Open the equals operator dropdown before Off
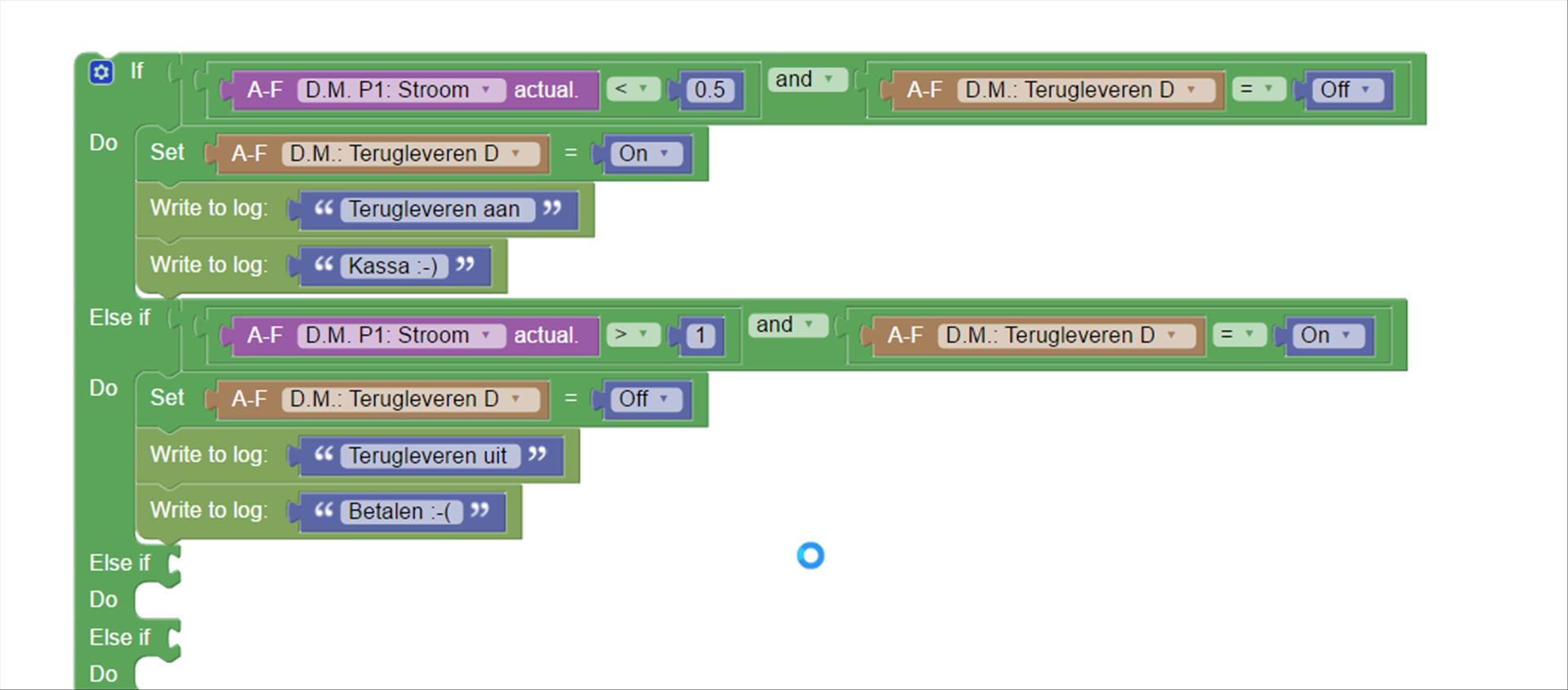 coord(1258,89)
